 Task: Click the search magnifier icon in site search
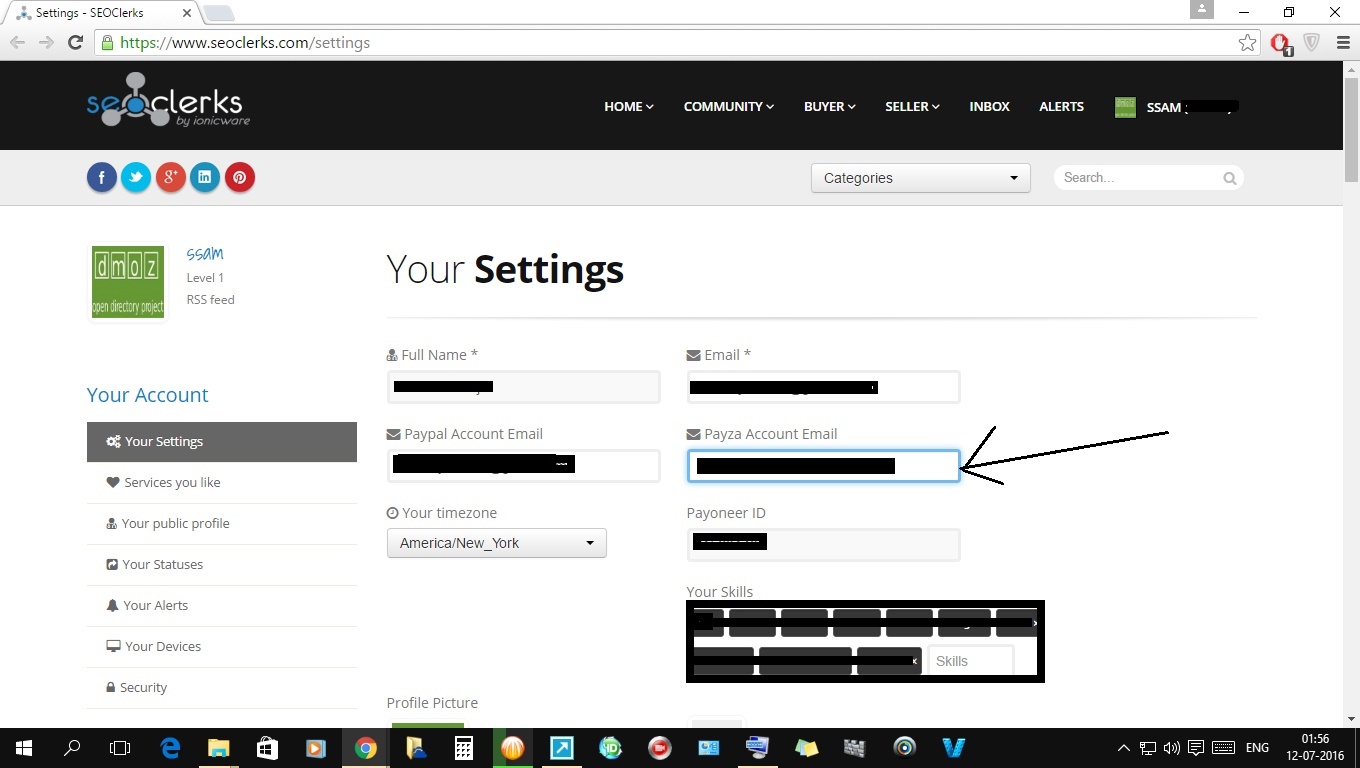click(1229, 178)
